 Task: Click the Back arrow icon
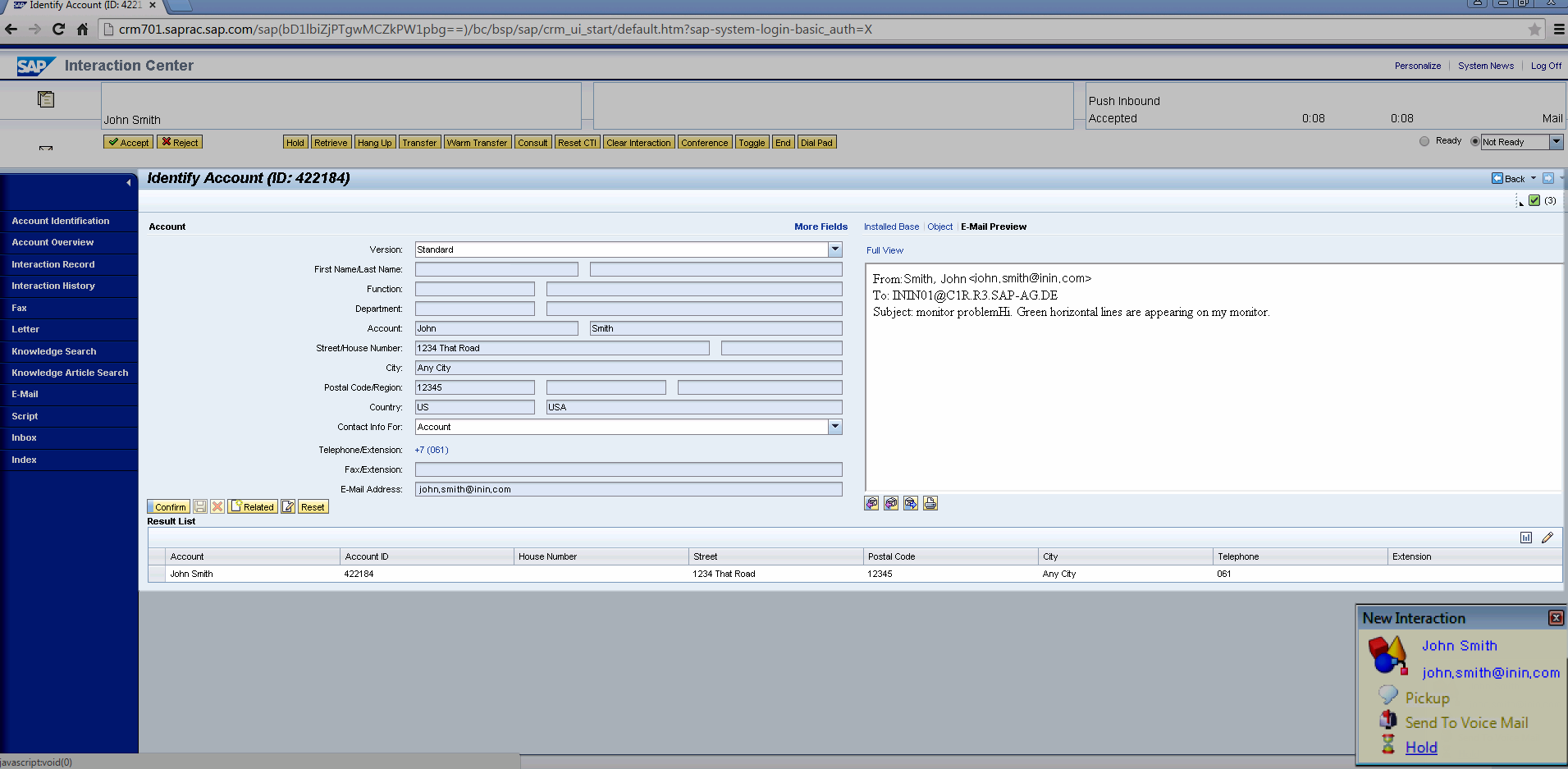pos(1497,178)
